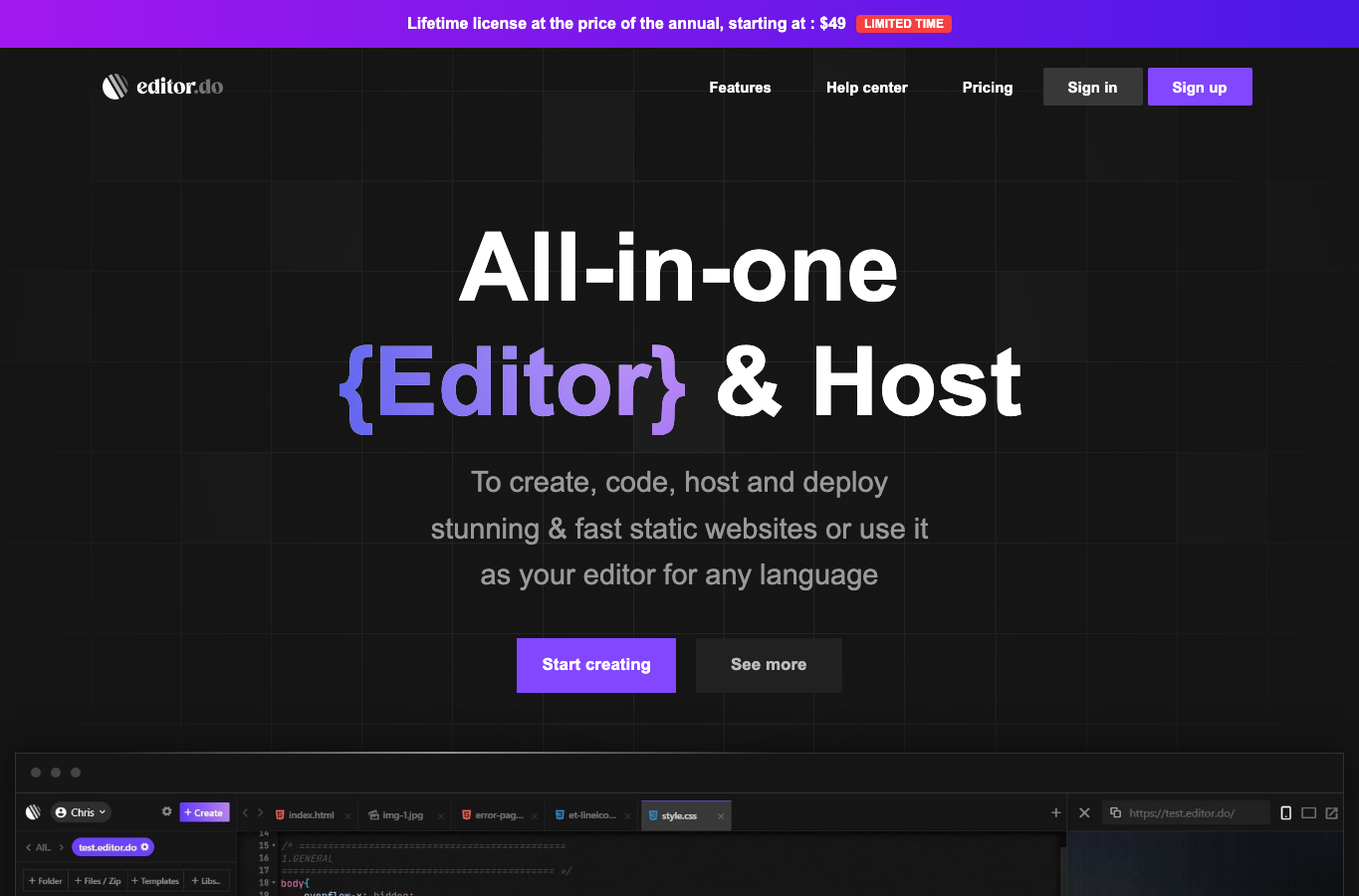1359x896 pixels.
Task: Click the HTML5 icon on index.html tab
Action: (280, 815)
